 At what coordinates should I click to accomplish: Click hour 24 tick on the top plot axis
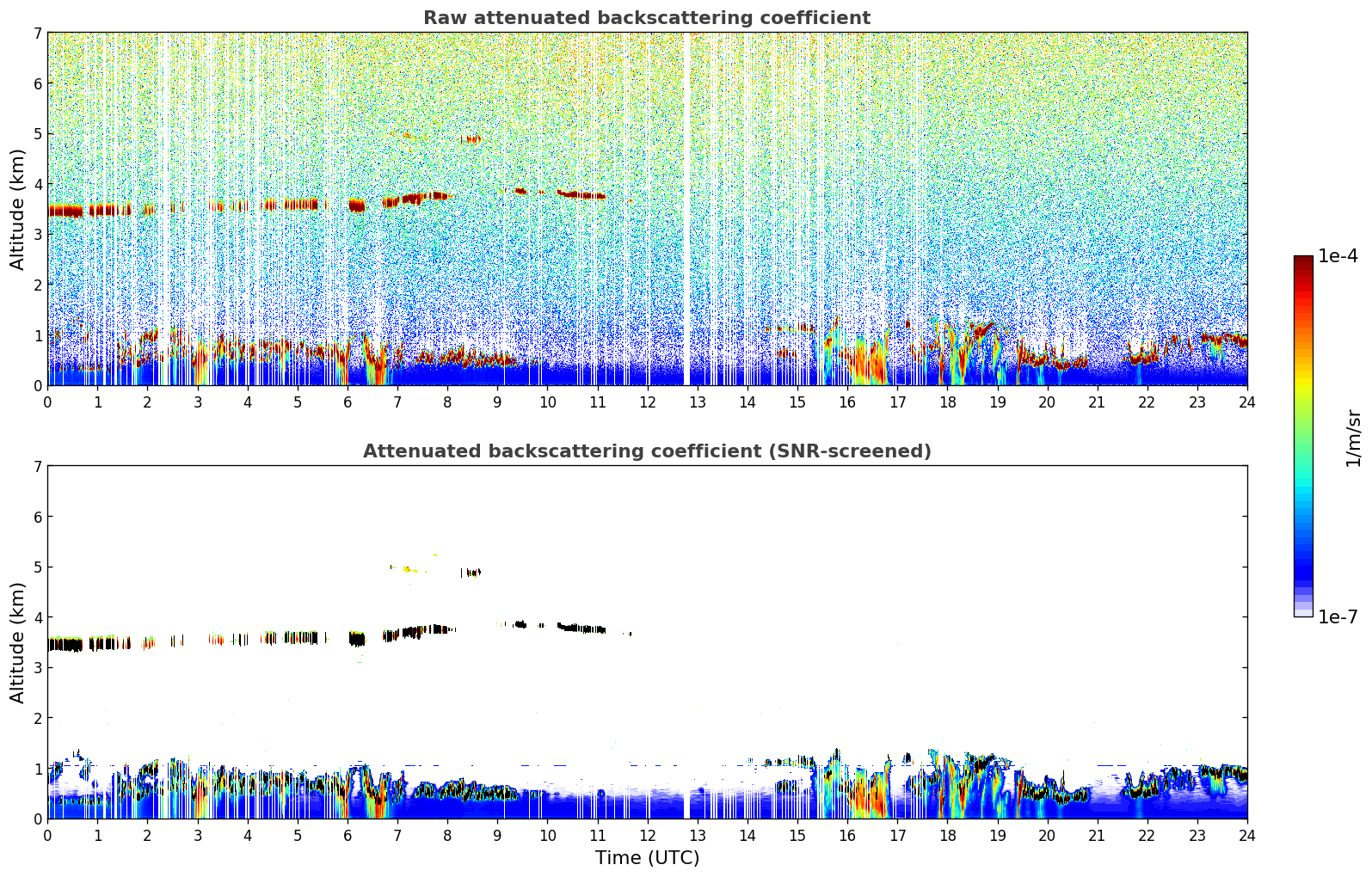pyautogui.click(x=1246, y=402)
